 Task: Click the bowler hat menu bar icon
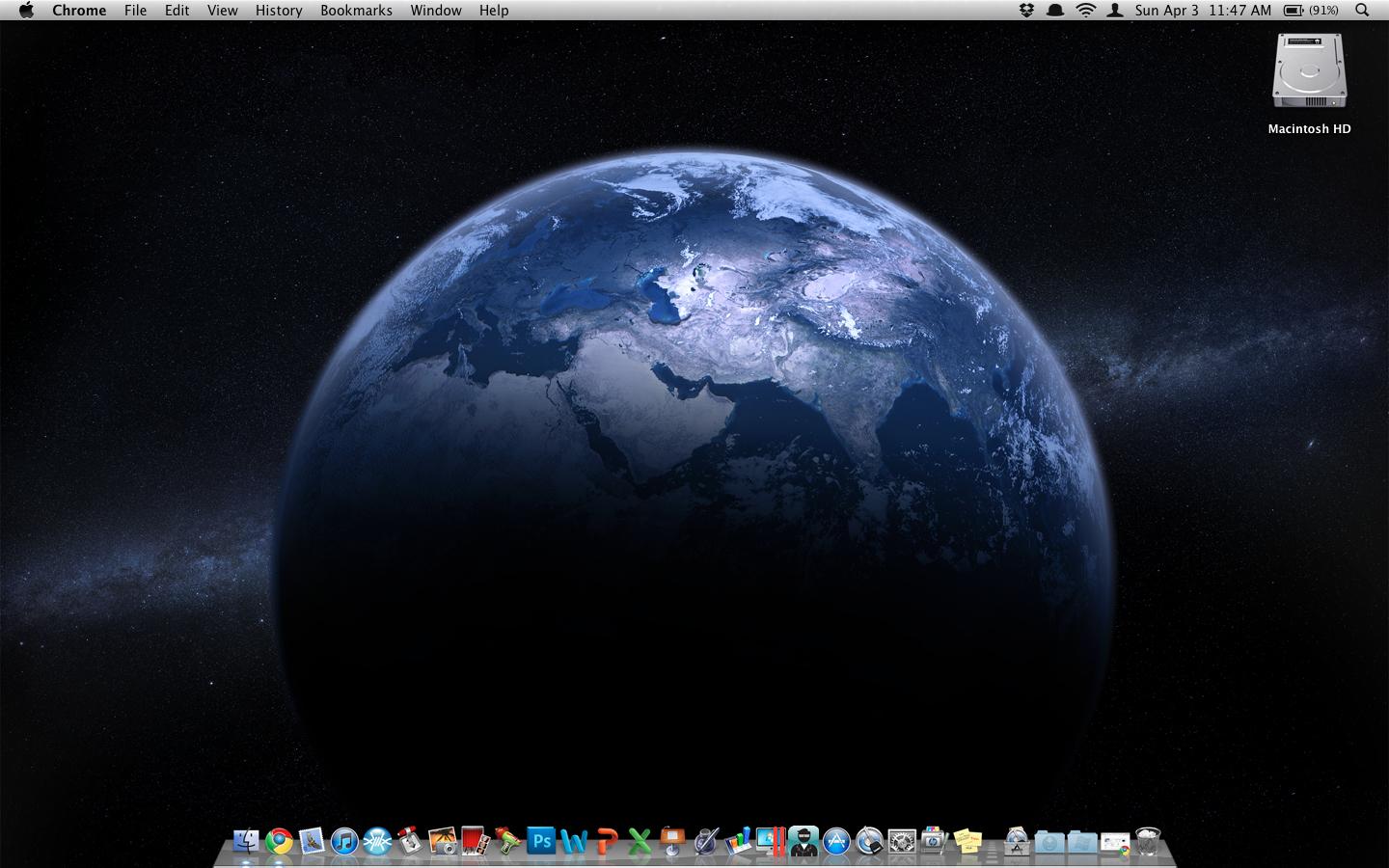tap(1055, 11)
